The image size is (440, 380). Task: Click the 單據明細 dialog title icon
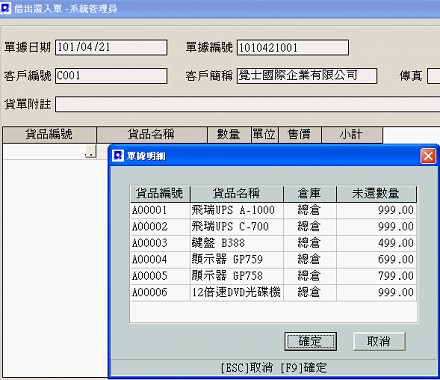[x=118, y=155]
